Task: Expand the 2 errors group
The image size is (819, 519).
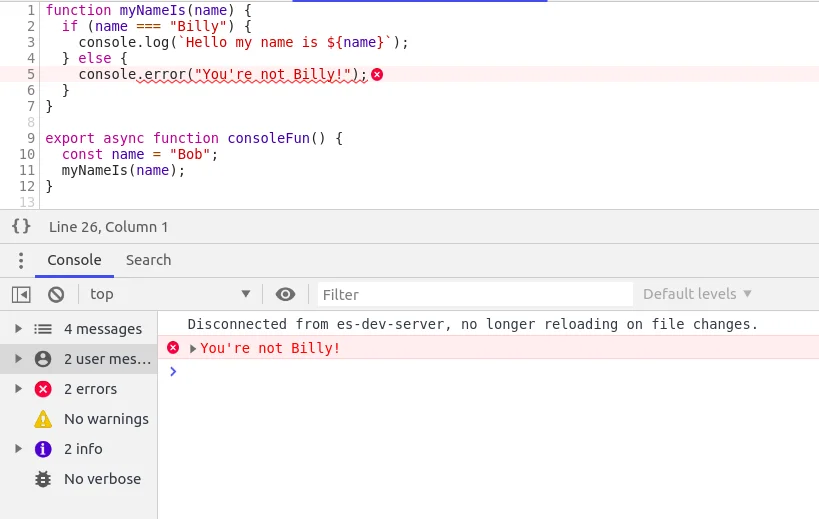Action: click(x=18, y=389)
